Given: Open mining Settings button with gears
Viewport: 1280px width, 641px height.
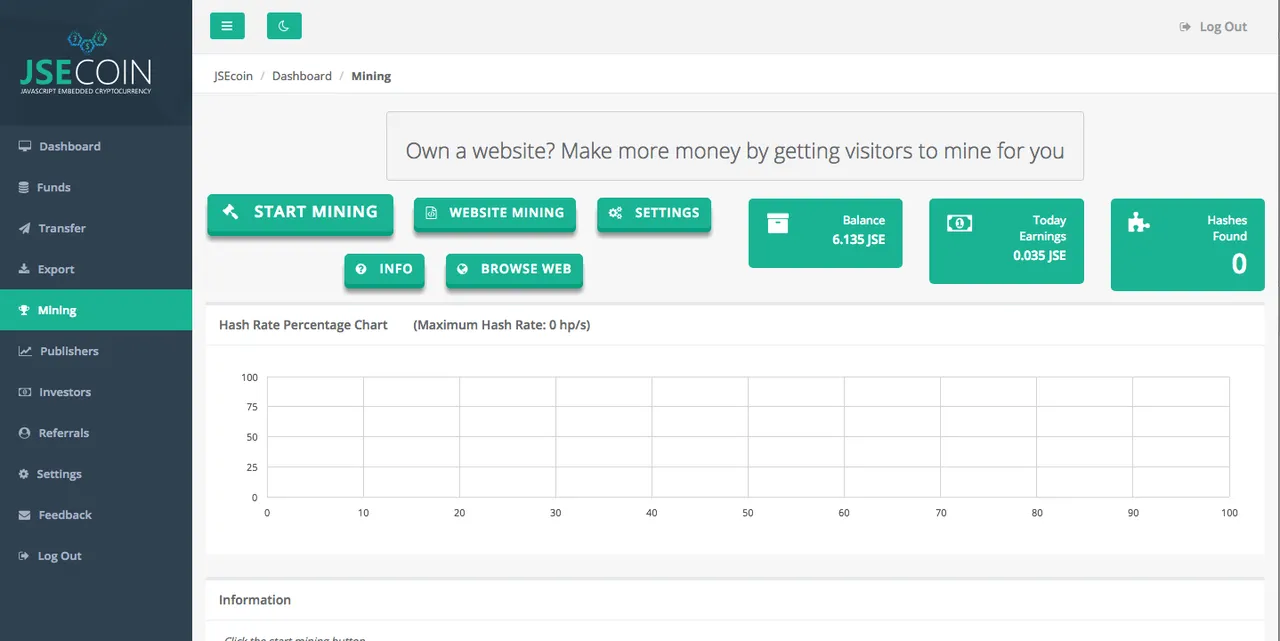Looking at the screenshot, I should tap(654, 214).
